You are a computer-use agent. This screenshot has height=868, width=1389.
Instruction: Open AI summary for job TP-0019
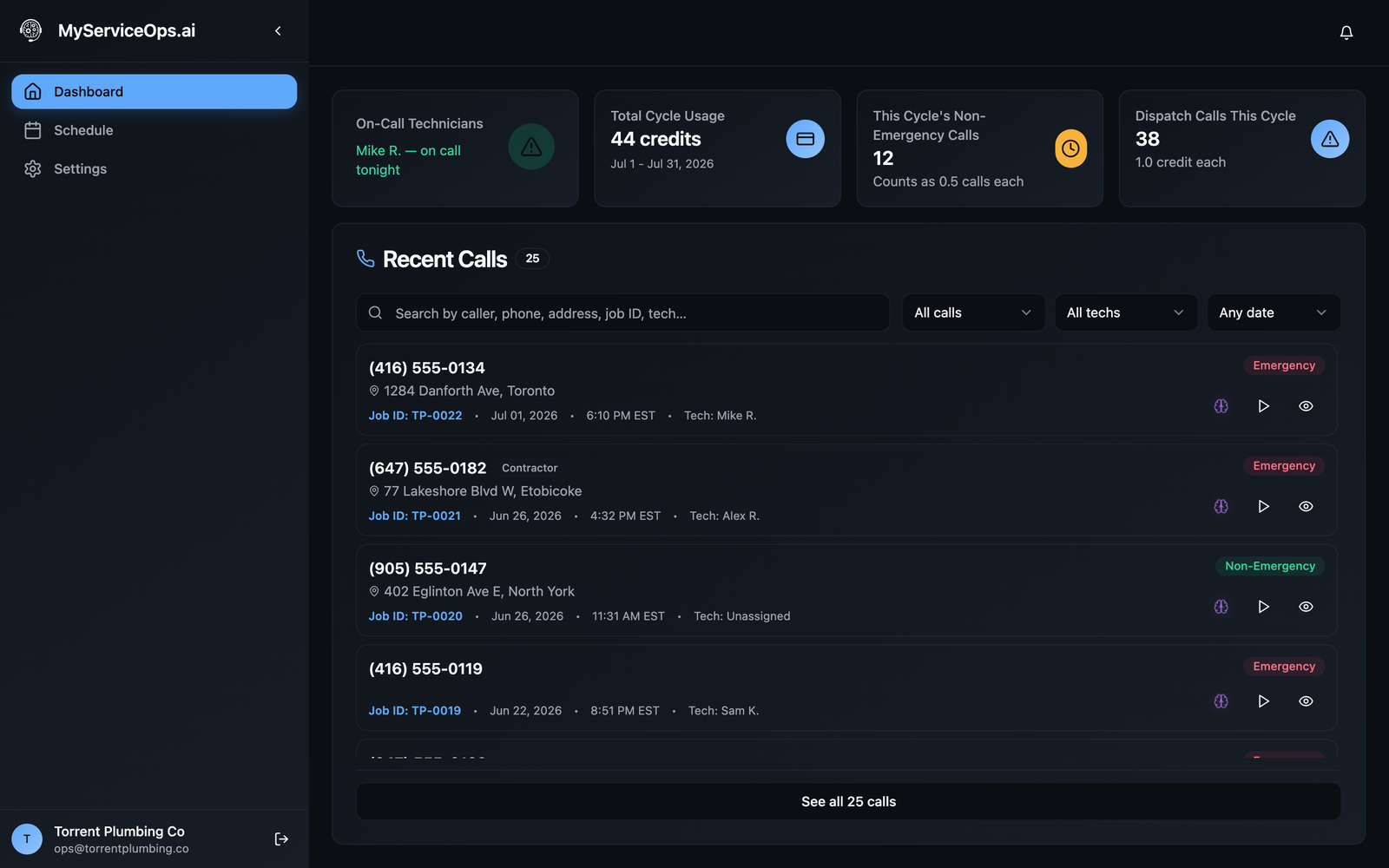click(1221, 700)
